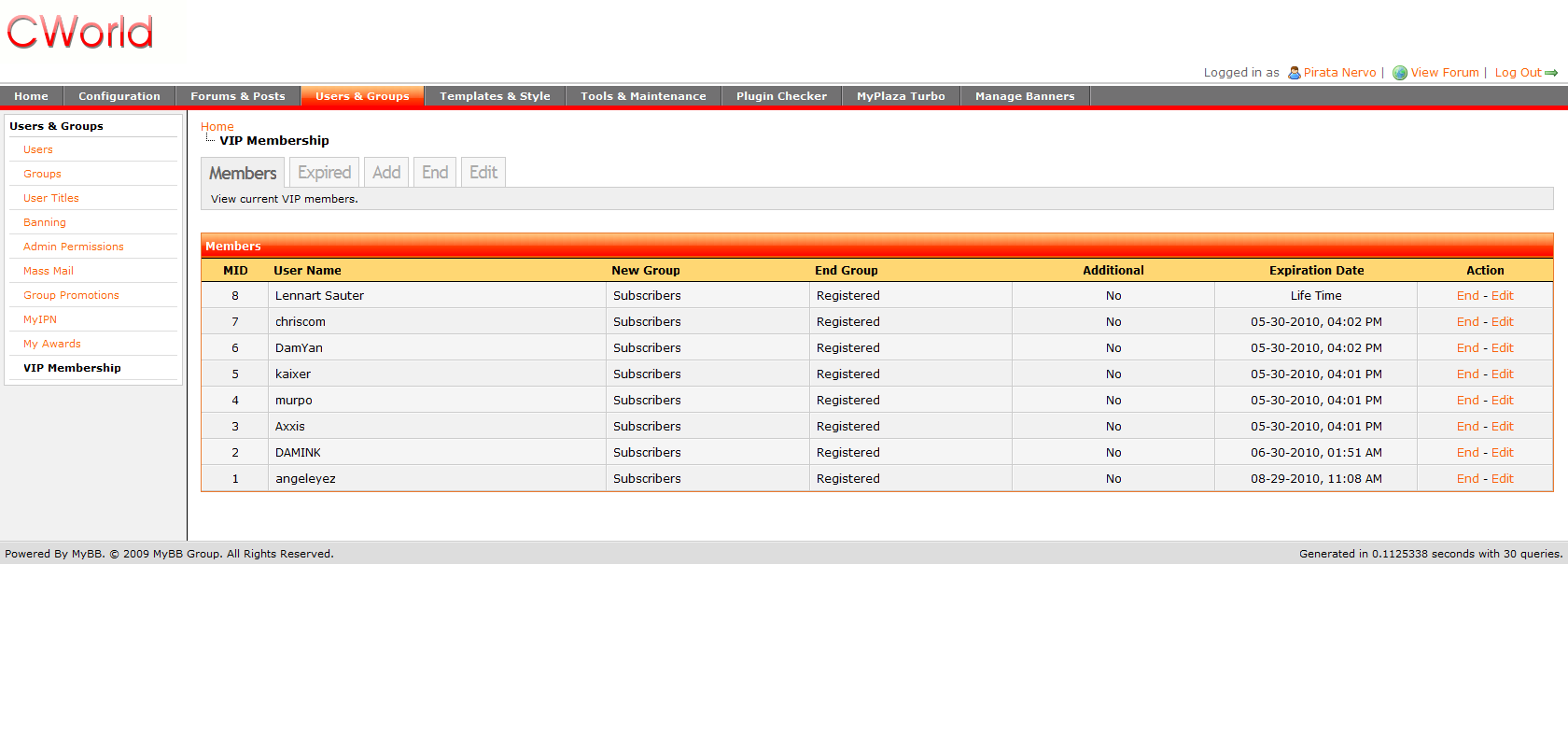Open the End tab

point(434,173)
